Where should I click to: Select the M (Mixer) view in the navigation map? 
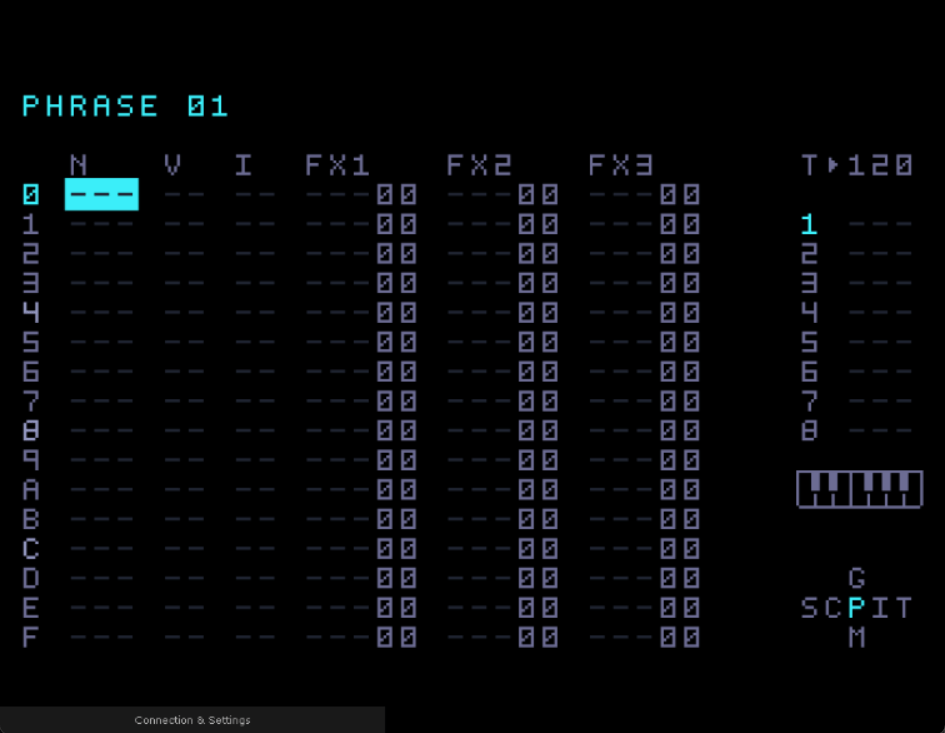pos(856,637)
